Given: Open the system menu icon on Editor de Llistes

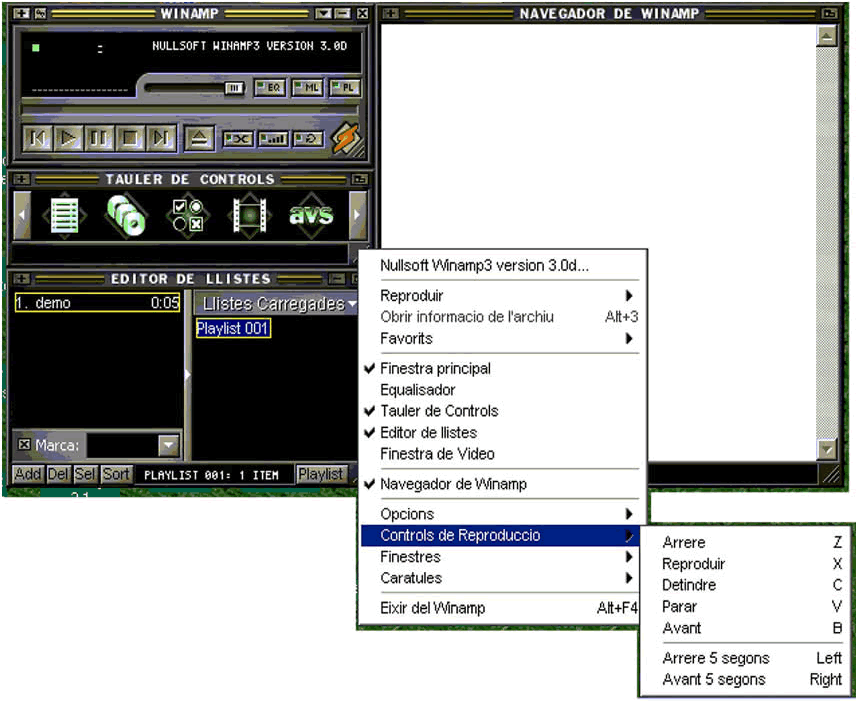Looking at the screenshot, I should click(x=22, y=279).
